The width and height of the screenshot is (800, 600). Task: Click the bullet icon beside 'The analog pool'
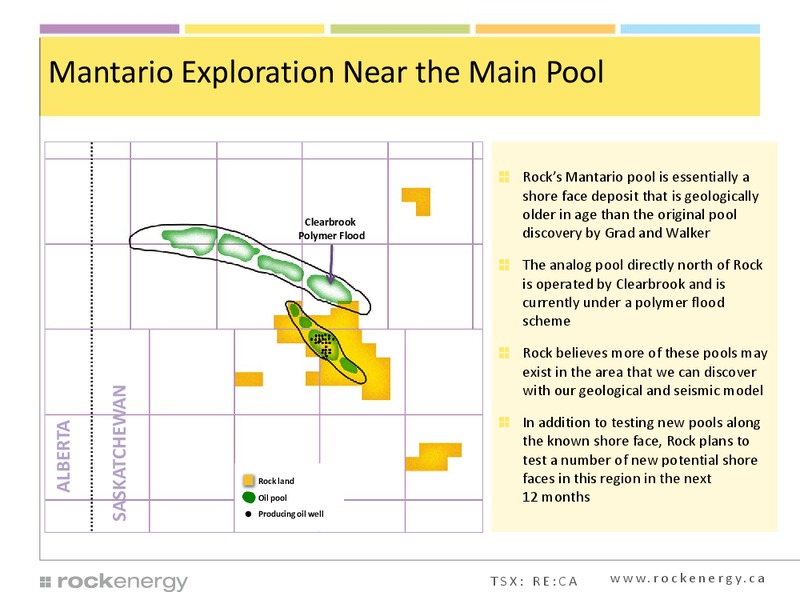[504, 265]
